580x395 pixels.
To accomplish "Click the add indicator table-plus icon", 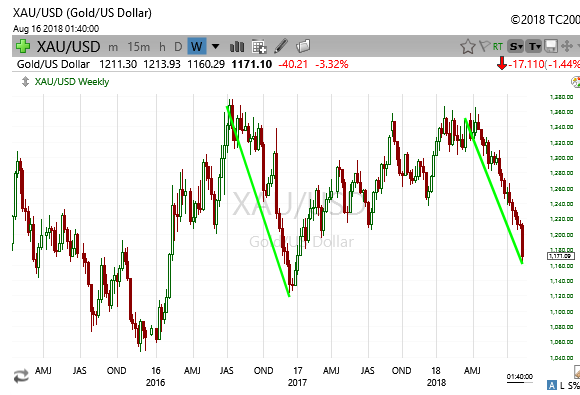I will [x=259, y=47].
